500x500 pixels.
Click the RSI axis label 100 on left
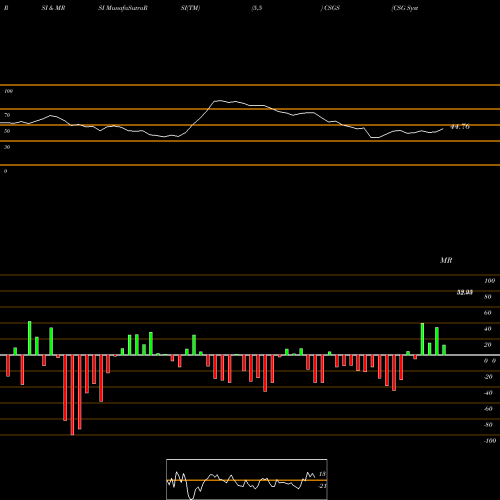click(x=8, y=91)
